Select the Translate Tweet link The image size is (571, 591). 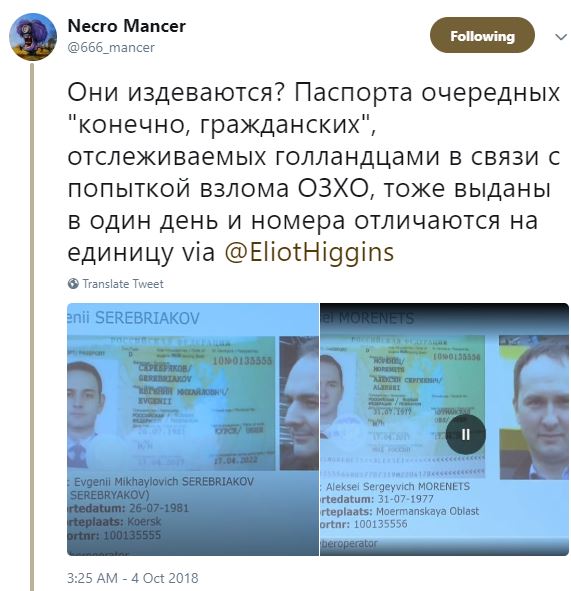(123, 283)
